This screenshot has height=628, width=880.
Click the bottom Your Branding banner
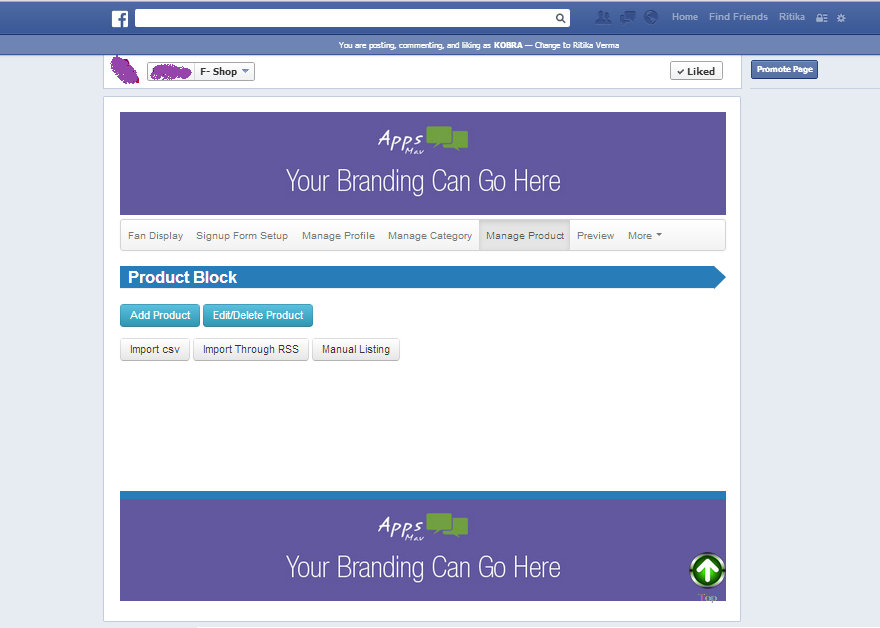point(423,550)
